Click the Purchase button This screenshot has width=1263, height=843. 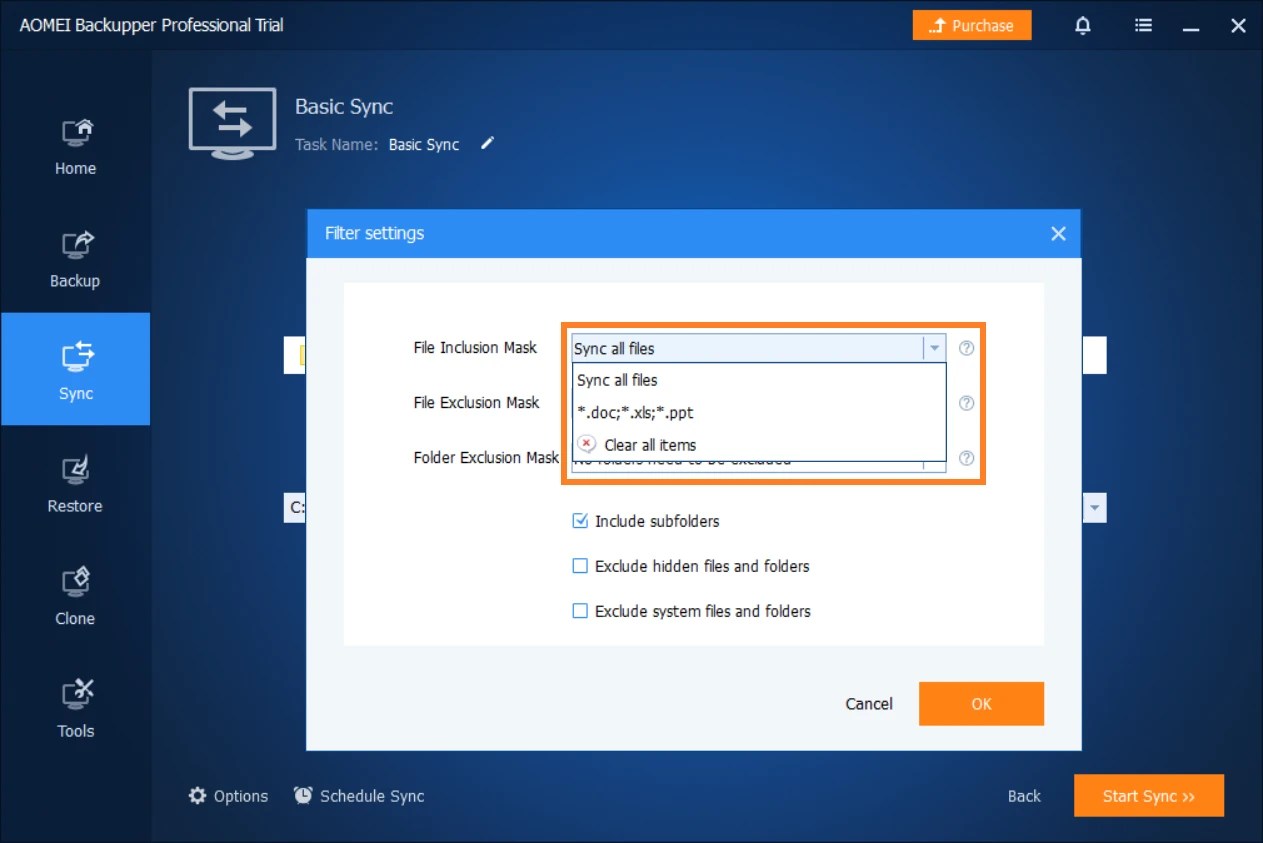[x=972, y=26]
